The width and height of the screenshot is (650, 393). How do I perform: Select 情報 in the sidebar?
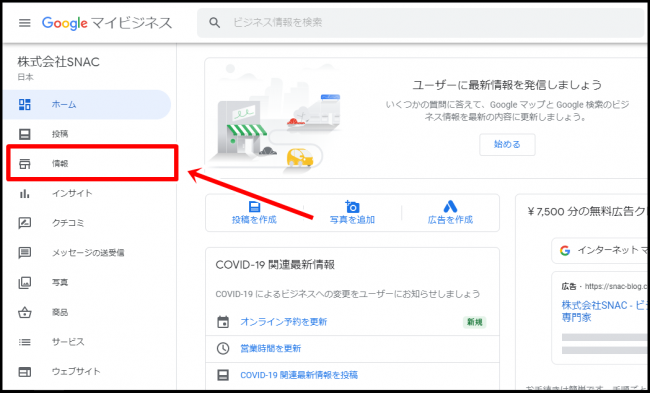[x=92, y=163]
